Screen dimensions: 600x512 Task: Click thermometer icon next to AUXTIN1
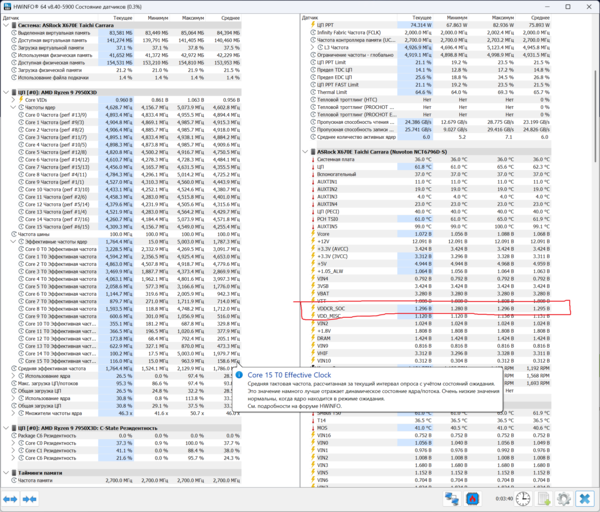click(x=313, y=182)
